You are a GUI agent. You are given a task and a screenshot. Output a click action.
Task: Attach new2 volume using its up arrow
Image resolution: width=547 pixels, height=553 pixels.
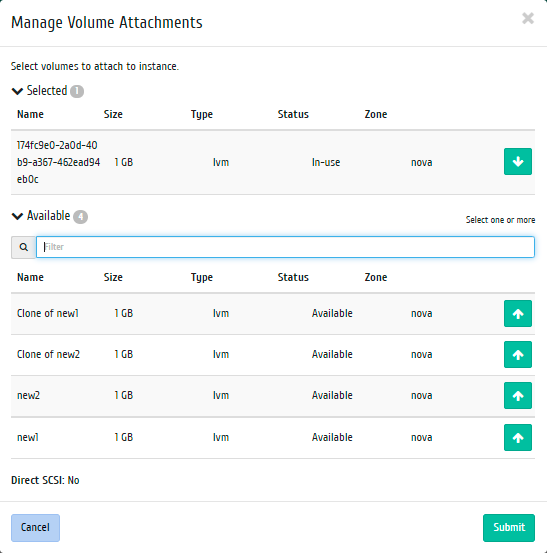pyautogui.click(x=517, y=395)
